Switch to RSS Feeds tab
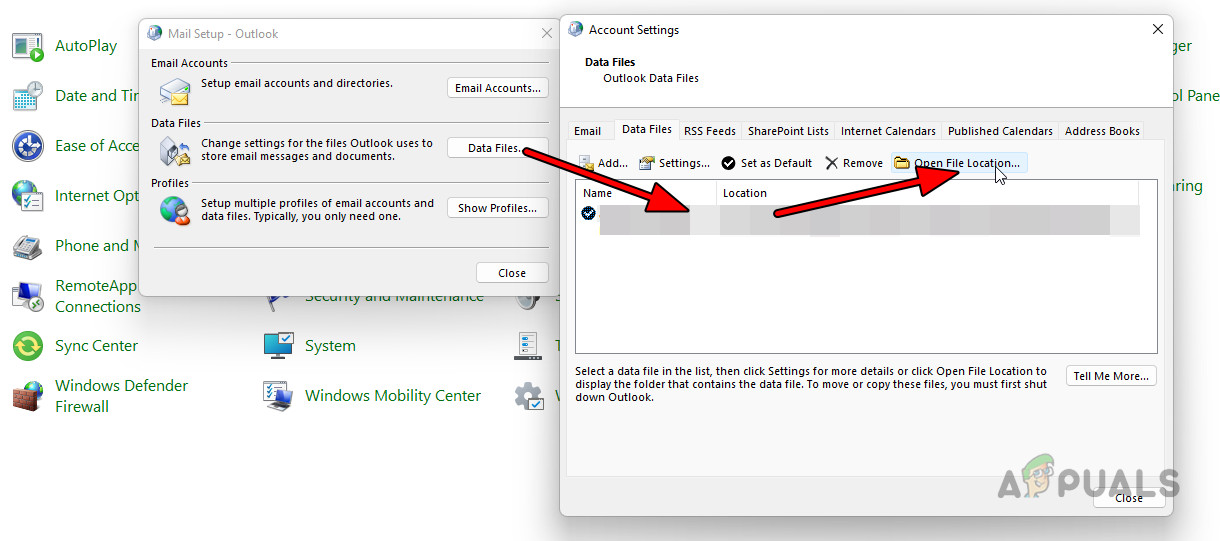Image resolution: width=1220 pixels, height=541 pixels. click(710, 131)
